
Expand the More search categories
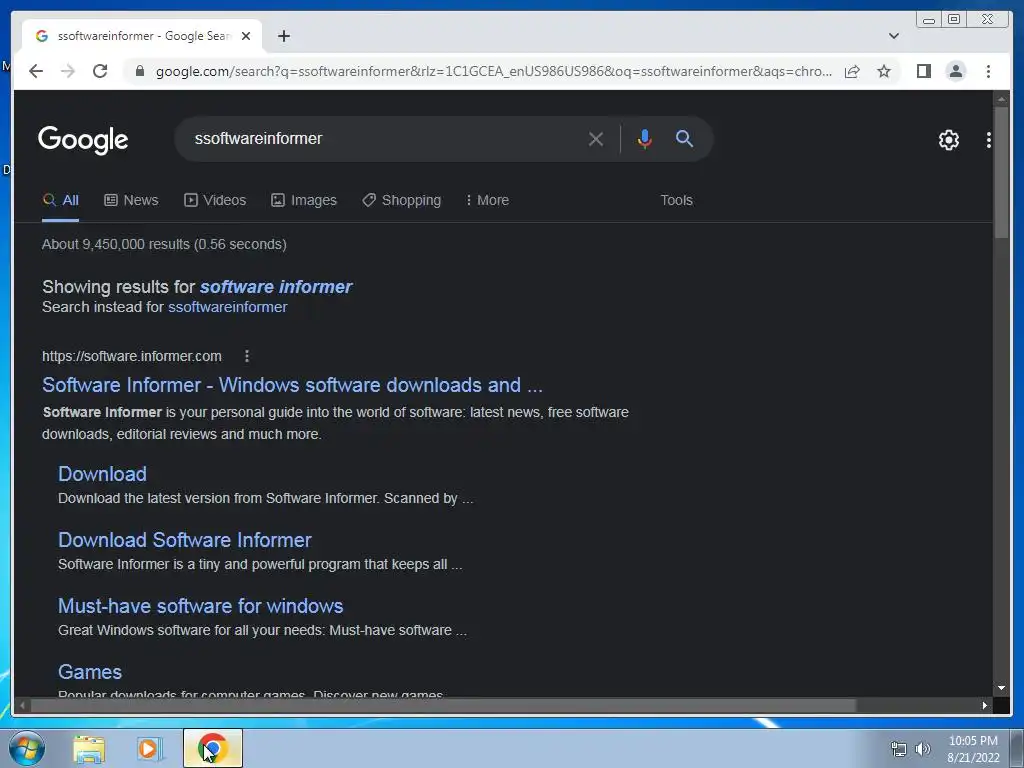[x=487, y=200]
